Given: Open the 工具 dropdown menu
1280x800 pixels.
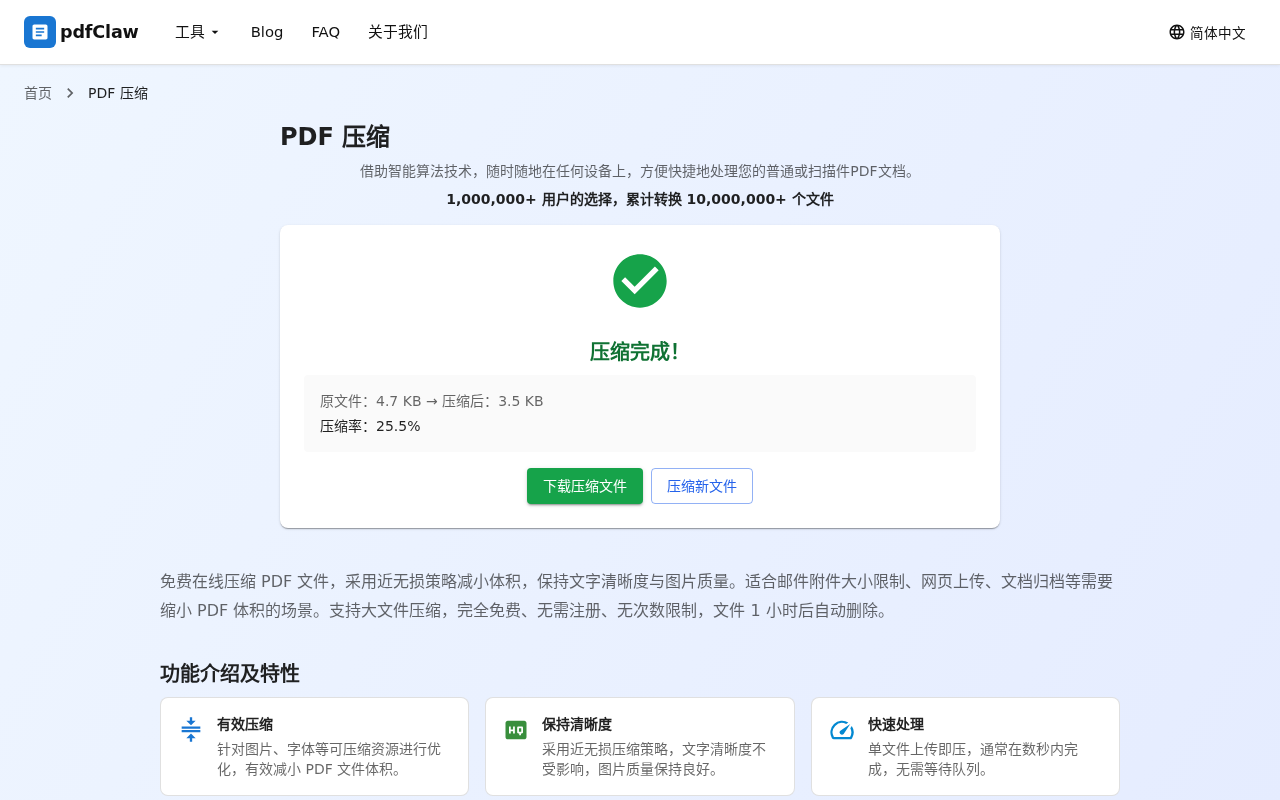Looking at the screenshot, I should [x=197, y=32].
